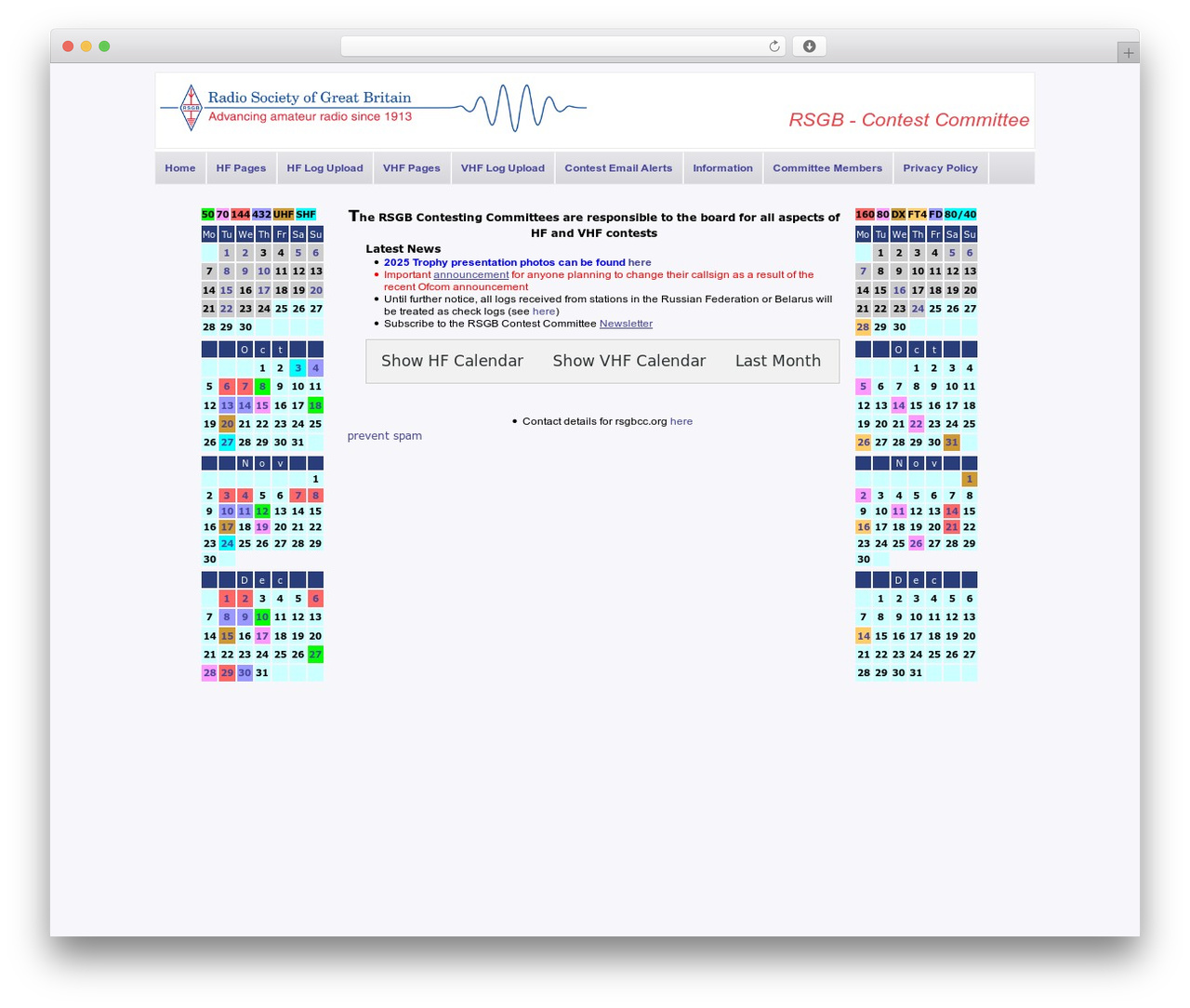1190x1008 pixels.
Task: Add a new browser tab
Action: [x=1128, y=53]
